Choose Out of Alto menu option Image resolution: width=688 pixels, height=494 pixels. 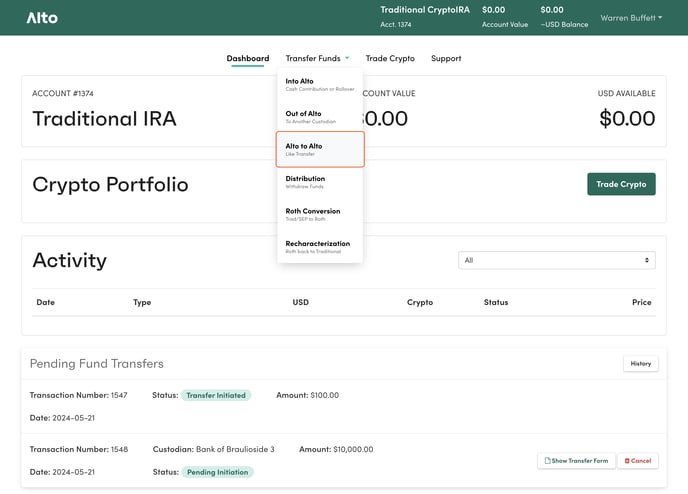point(320,117)
